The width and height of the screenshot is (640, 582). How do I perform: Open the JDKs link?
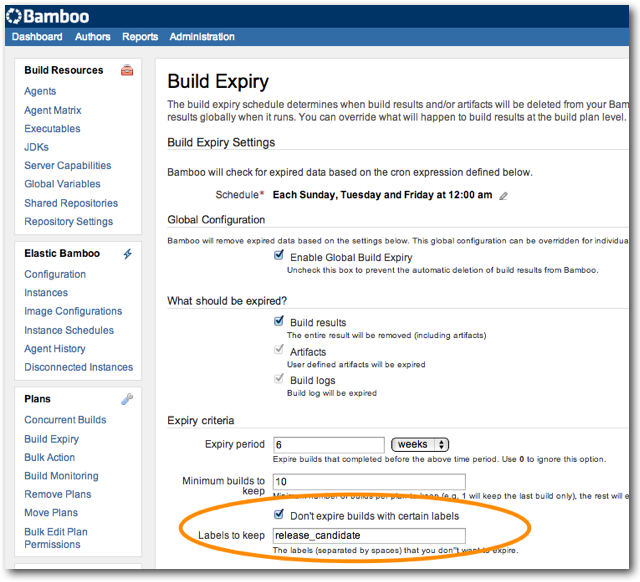point(36,147)
